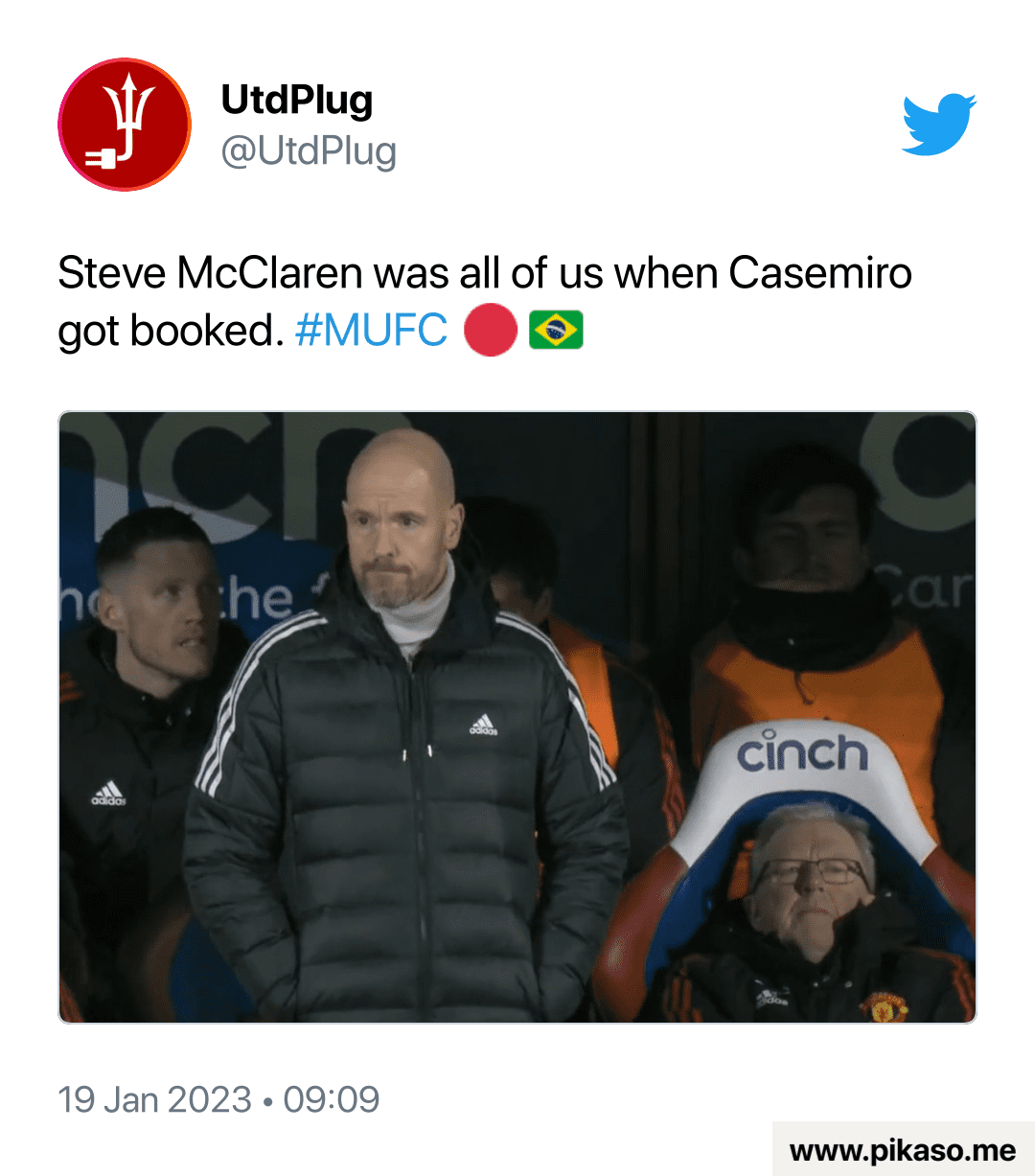The width and height of the screenshot is (1035, 1176).
Task: Click the cinch logo on the seat
Action: click(803, 750)
